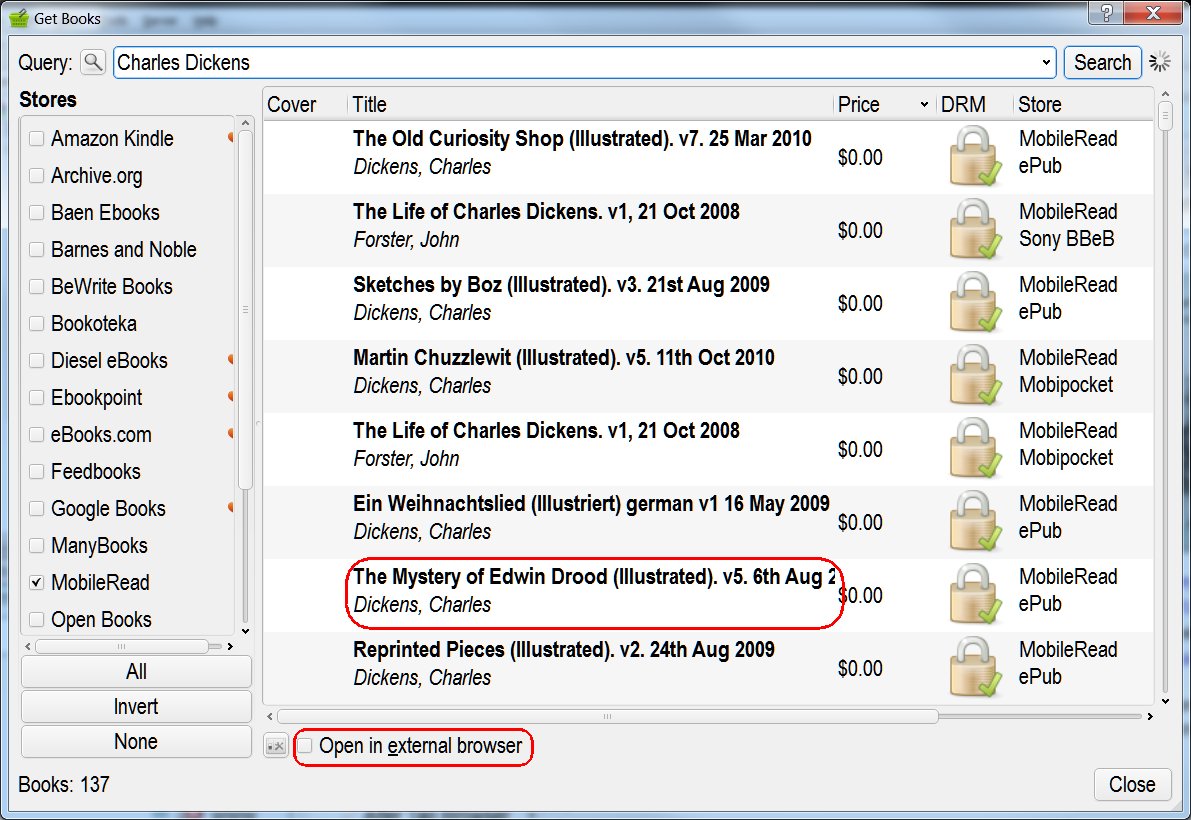Click the Get Books window basket icon
The image size is (1191, 820).
(x=19, y=17)
